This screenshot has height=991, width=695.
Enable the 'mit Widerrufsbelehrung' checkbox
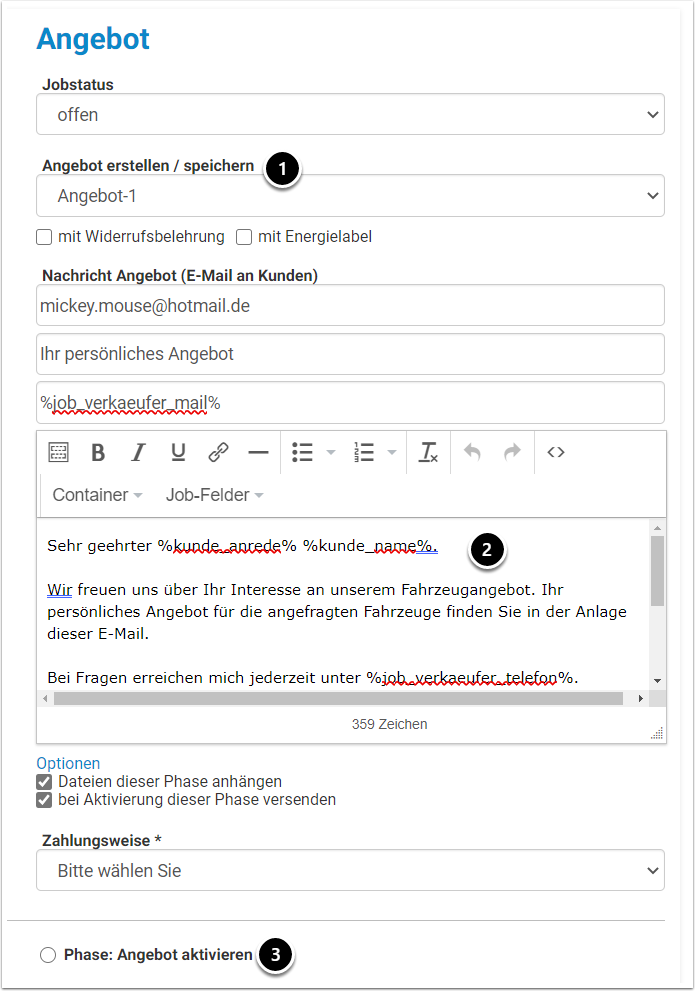pyautogui.click(x=44, y=237)
